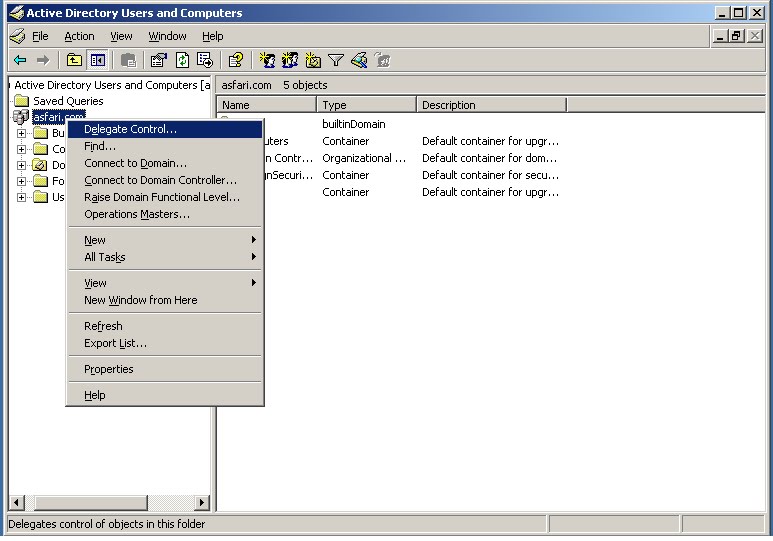773x541 pixels.
Task: Click the Forward arrow toolbar icon
Action: click(x=43, y=60)
